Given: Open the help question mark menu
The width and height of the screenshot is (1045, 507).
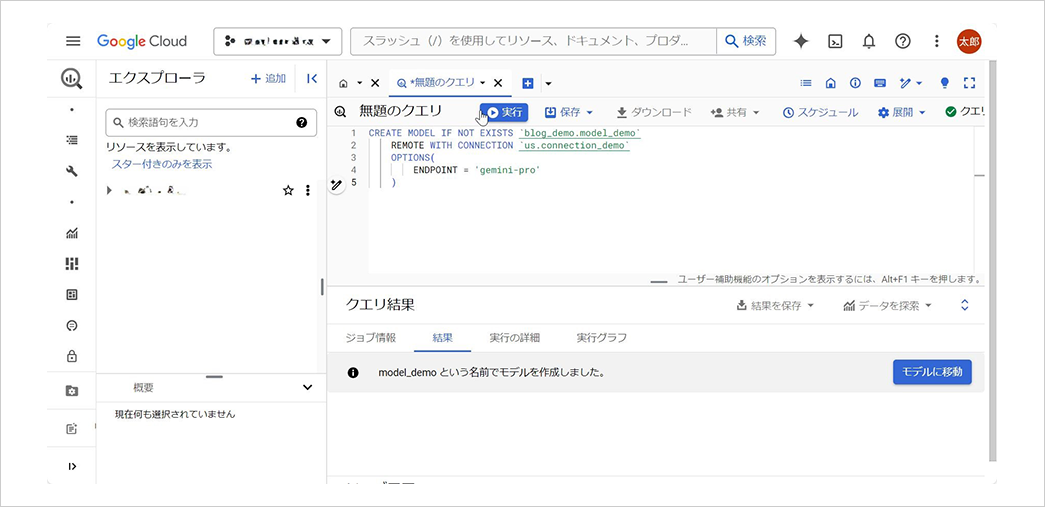Looking at the screenshot, I should (902, 41).
